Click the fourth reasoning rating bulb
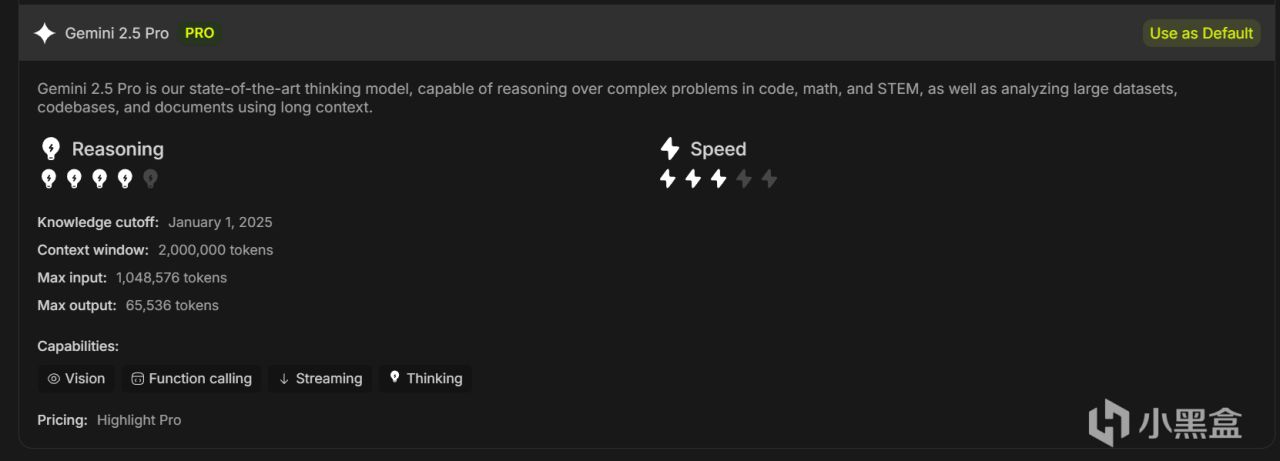The height and width of the screenshot is (461, 1280). [x=125, y=179]
